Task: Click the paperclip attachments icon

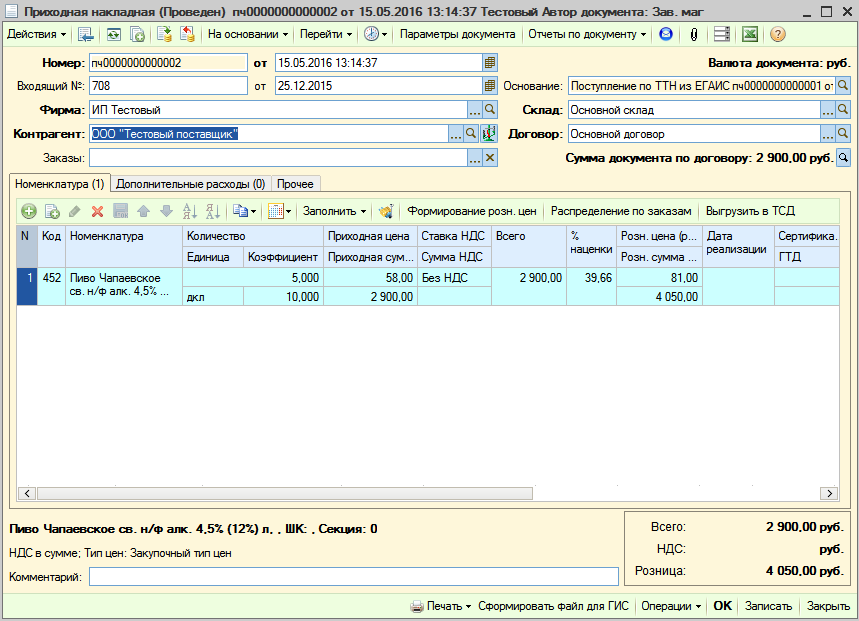Action: (x=693, y=34)
